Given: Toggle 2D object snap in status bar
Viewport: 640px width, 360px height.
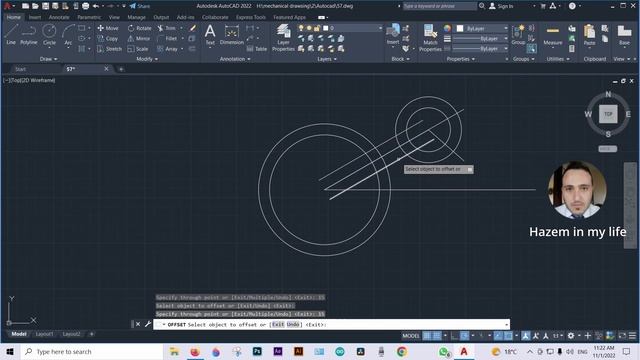Looking at the screenshot, I should coord(508,336).
